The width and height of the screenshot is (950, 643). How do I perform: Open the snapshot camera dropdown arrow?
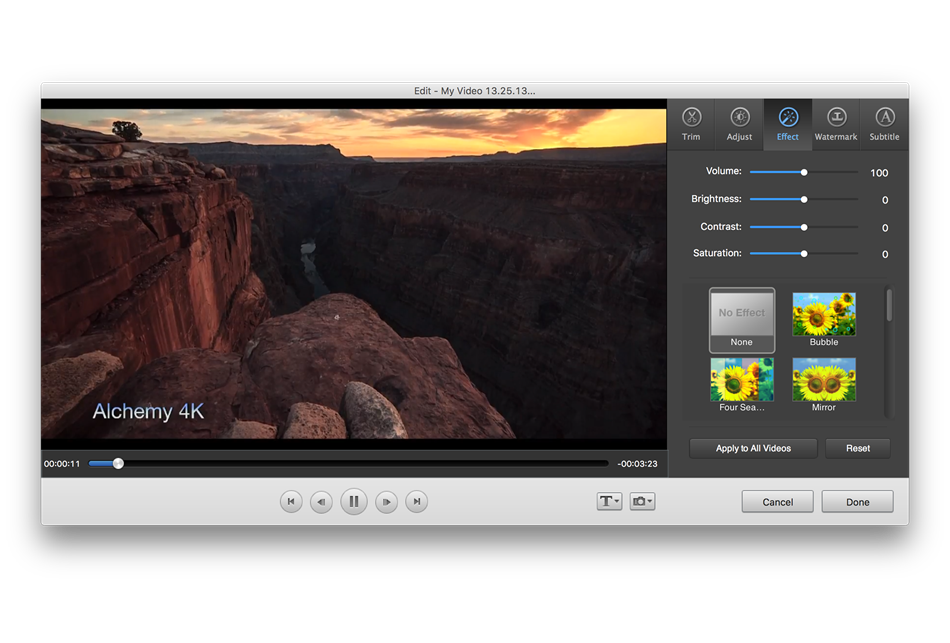pos(649,500)
